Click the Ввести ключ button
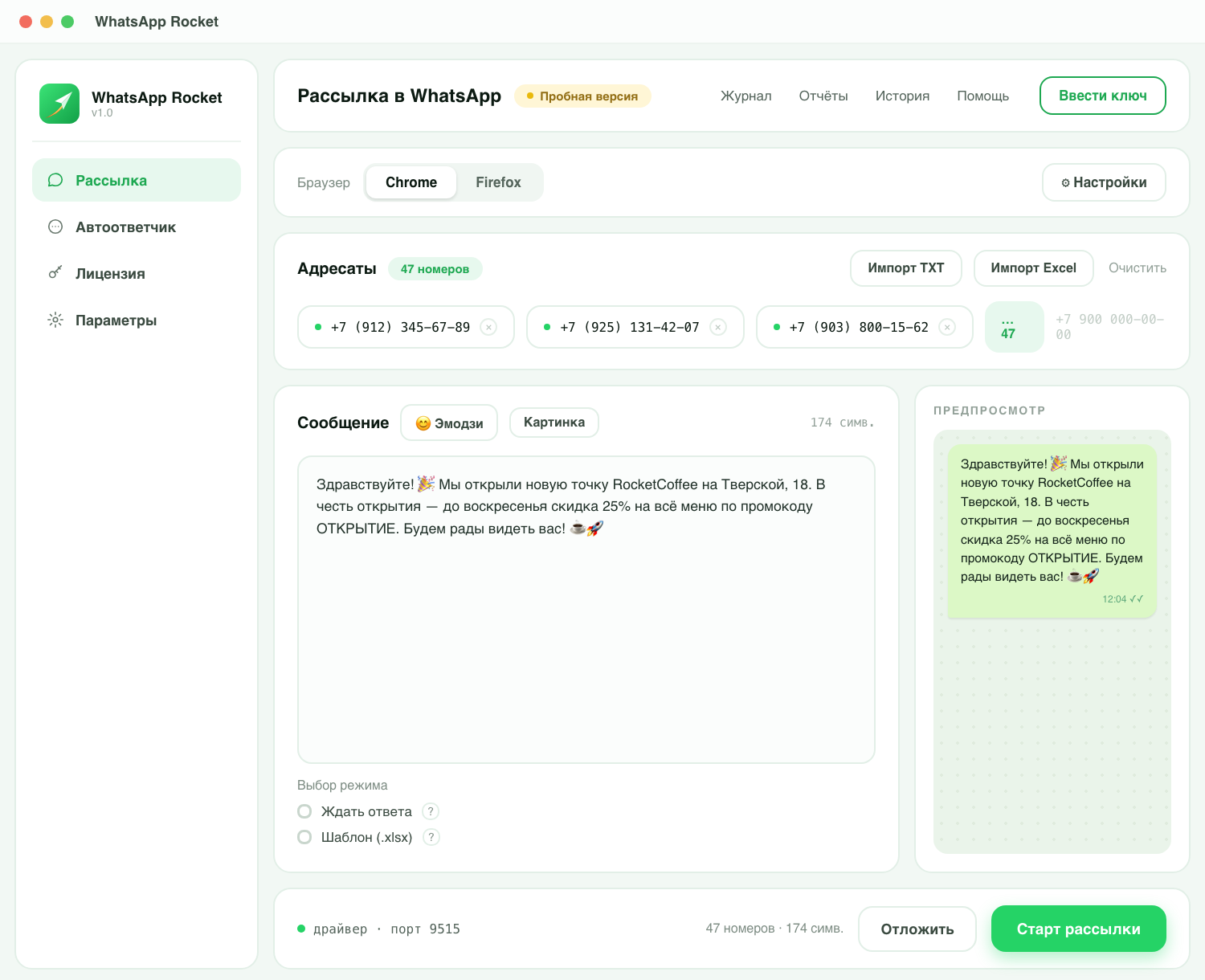 1102,96
